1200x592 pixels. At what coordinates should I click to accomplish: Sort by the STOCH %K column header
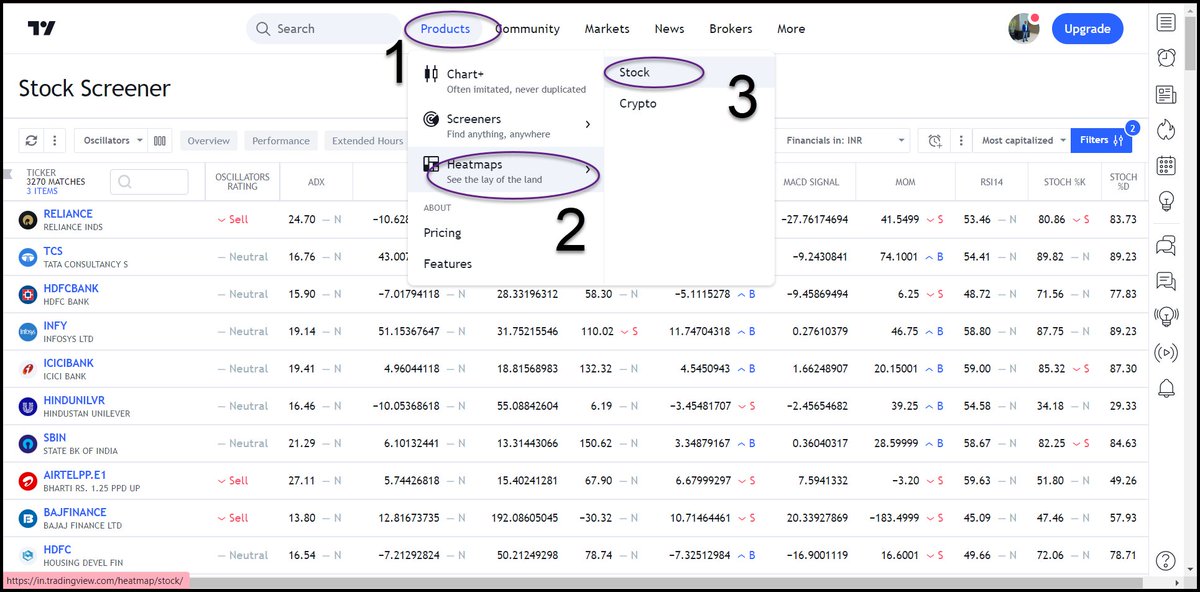pyautogui.click(x=1064, y=182)
